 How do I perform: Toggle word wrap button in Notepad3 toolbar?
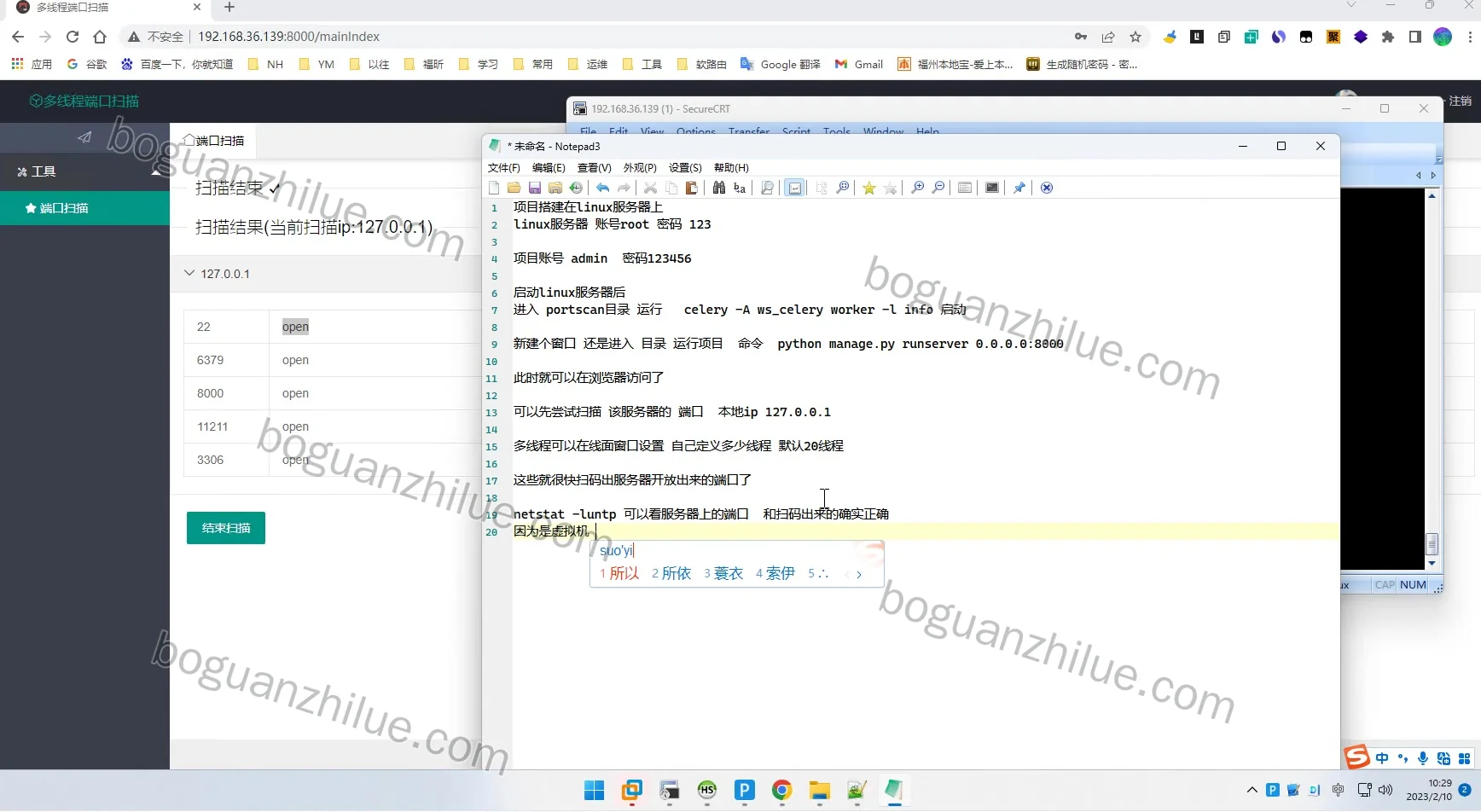point(795,188)
